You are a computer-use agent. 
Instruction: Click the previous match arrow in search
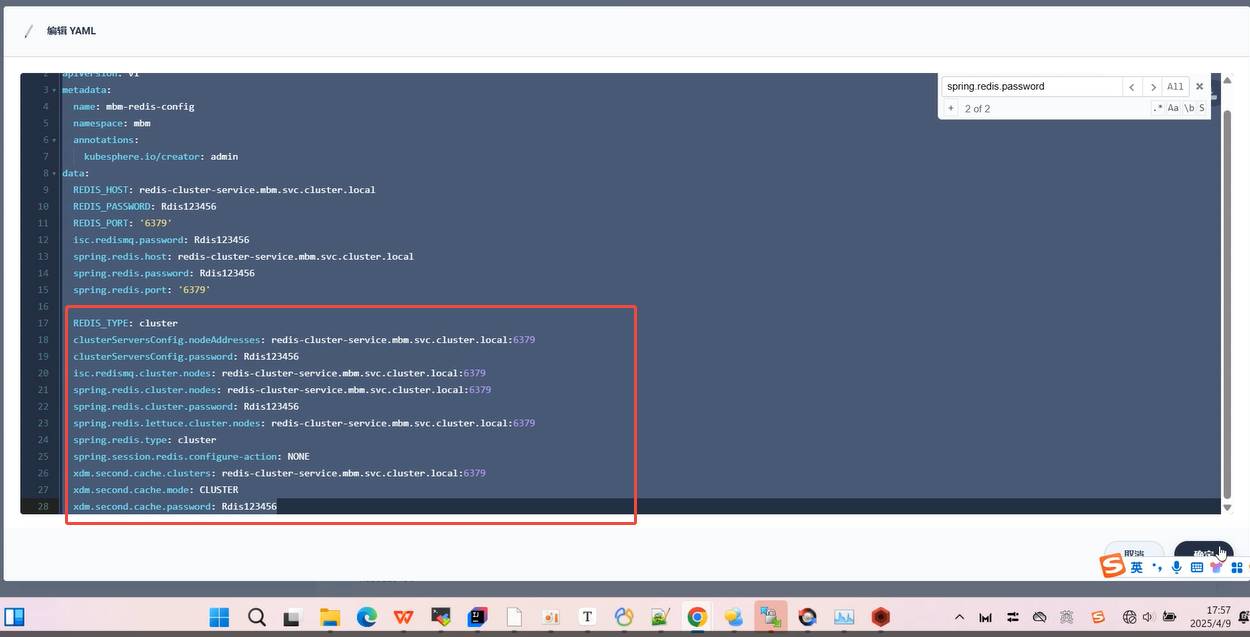tap(1131, 87)
